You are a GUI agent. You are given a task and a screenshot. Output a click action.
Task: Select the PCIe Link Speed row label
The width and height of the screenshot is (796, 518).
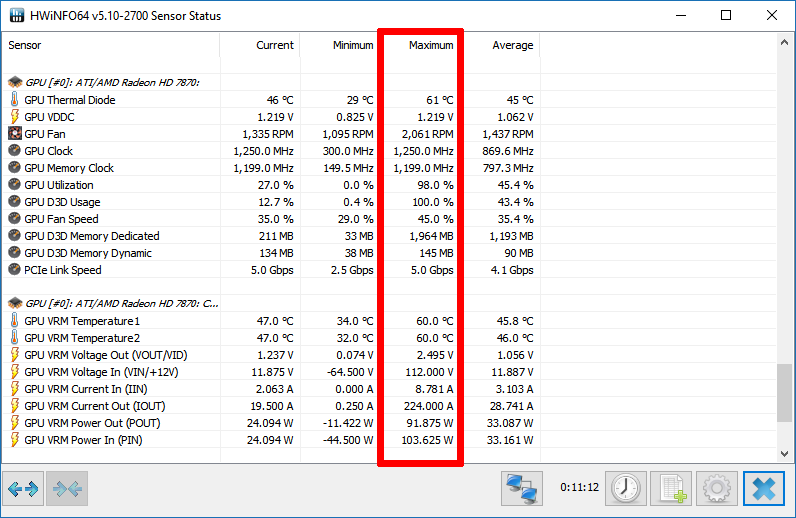click(x=62, y=270)
